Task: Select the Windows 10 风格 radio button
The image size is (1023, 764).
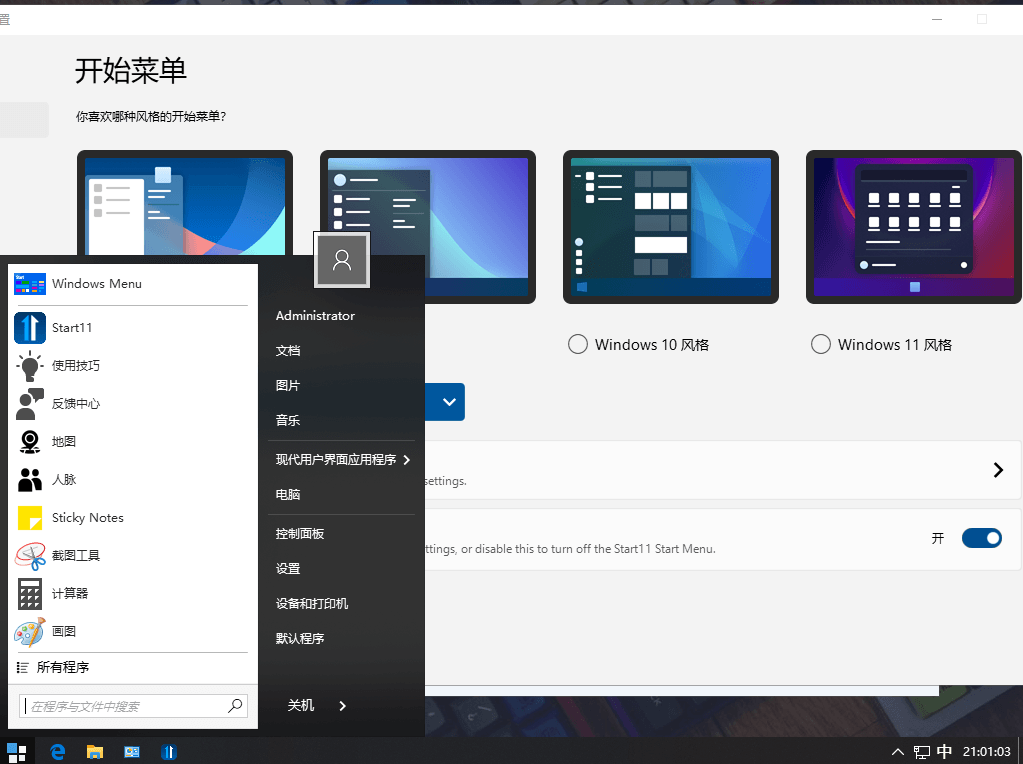Action: [x=577, y=344]
